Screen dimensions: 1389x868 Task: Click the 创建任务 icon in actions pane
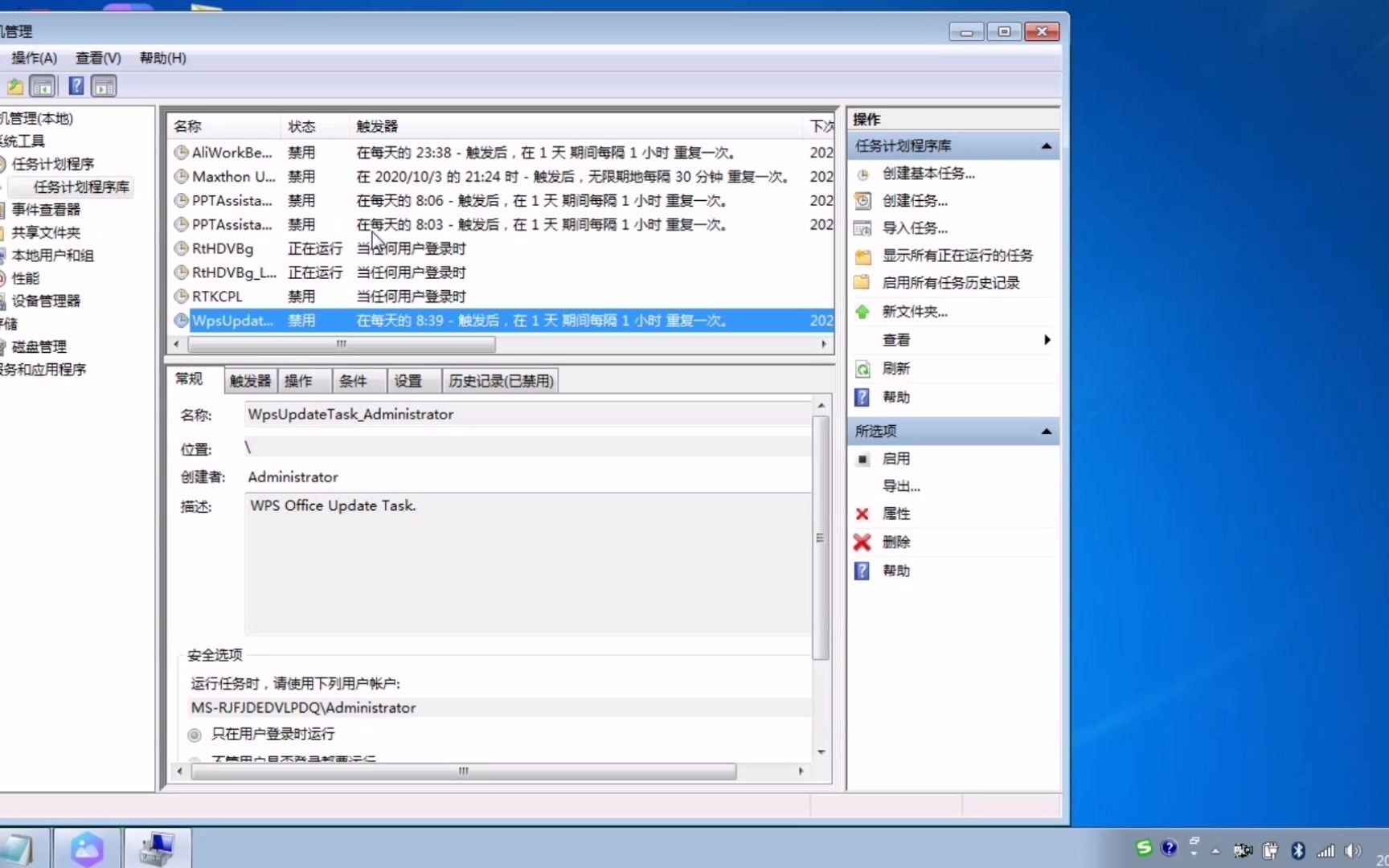tap(862, 201)
